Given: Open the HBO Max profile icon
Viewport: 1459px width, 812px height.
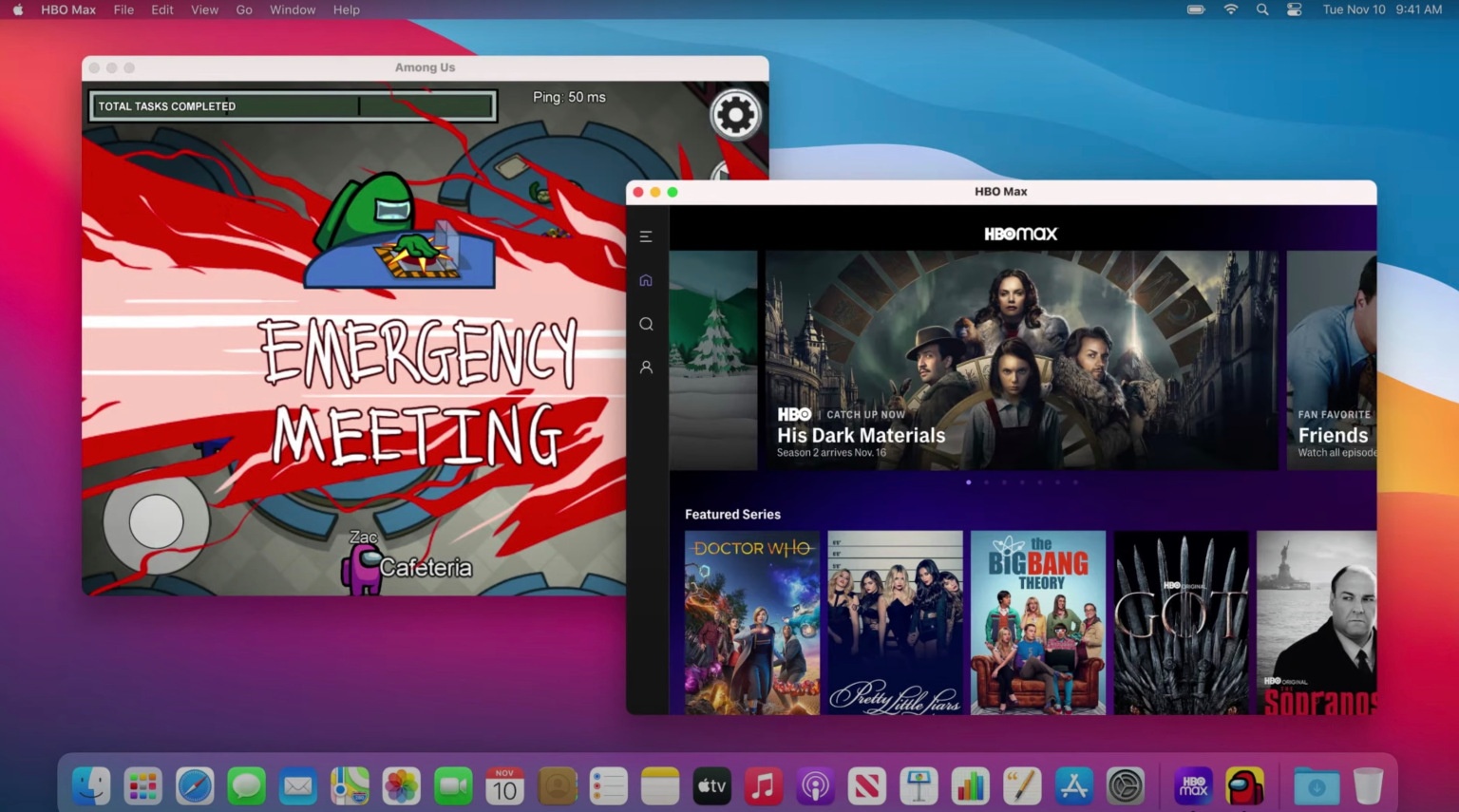Looking at the screenshot, I should [x=646, y=368].
